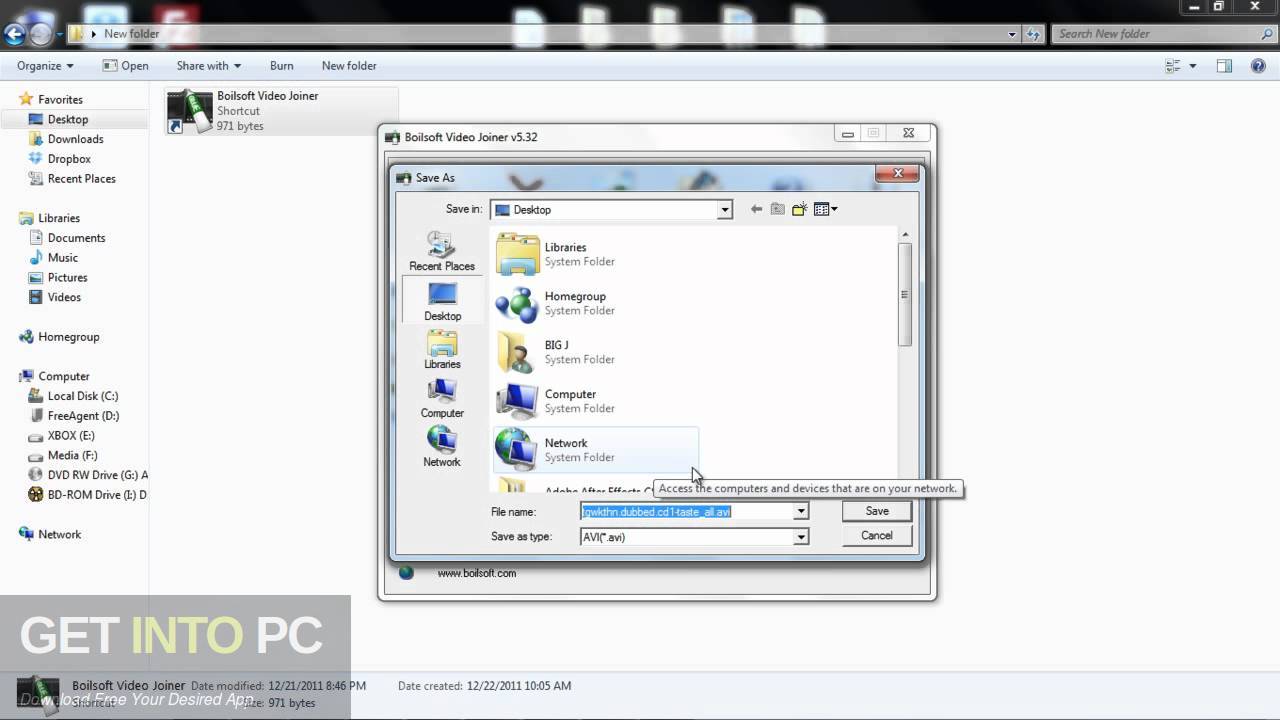Open the Save as type dropdown
Viewport: 1280px width, 720px height.
[x=800, y=537]
